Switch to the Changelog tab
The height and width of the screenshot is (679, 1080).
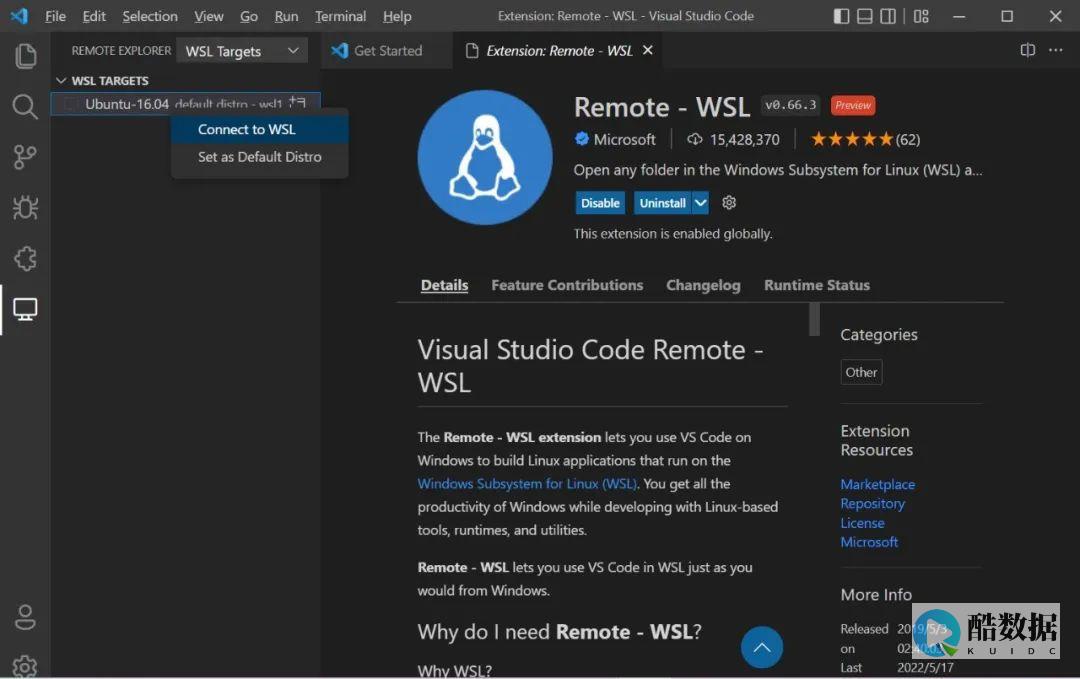pyautogui.click(x=703, y=285)
